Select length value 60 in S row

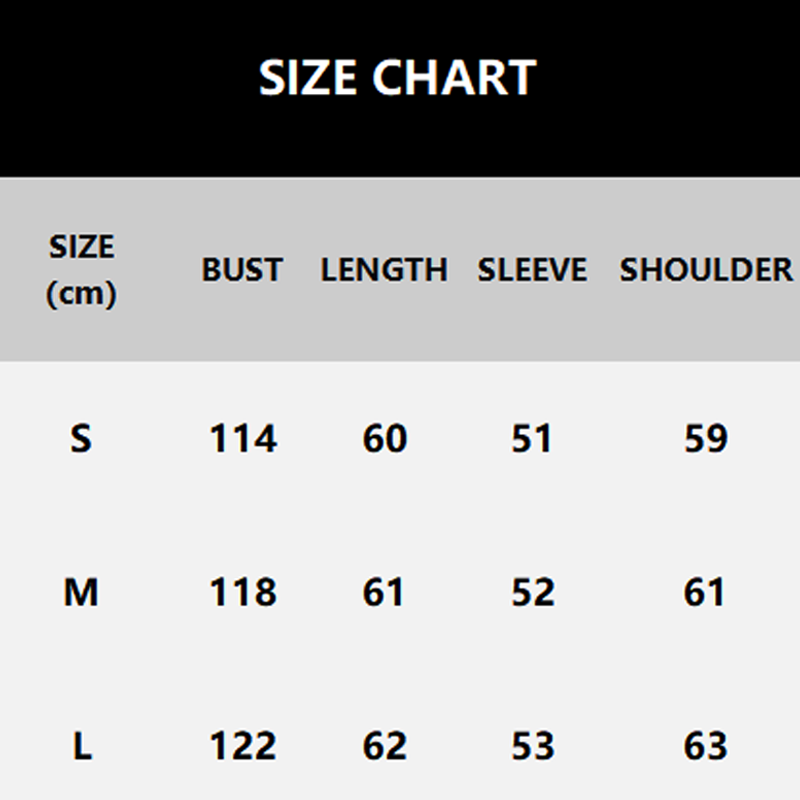point(385,438)
